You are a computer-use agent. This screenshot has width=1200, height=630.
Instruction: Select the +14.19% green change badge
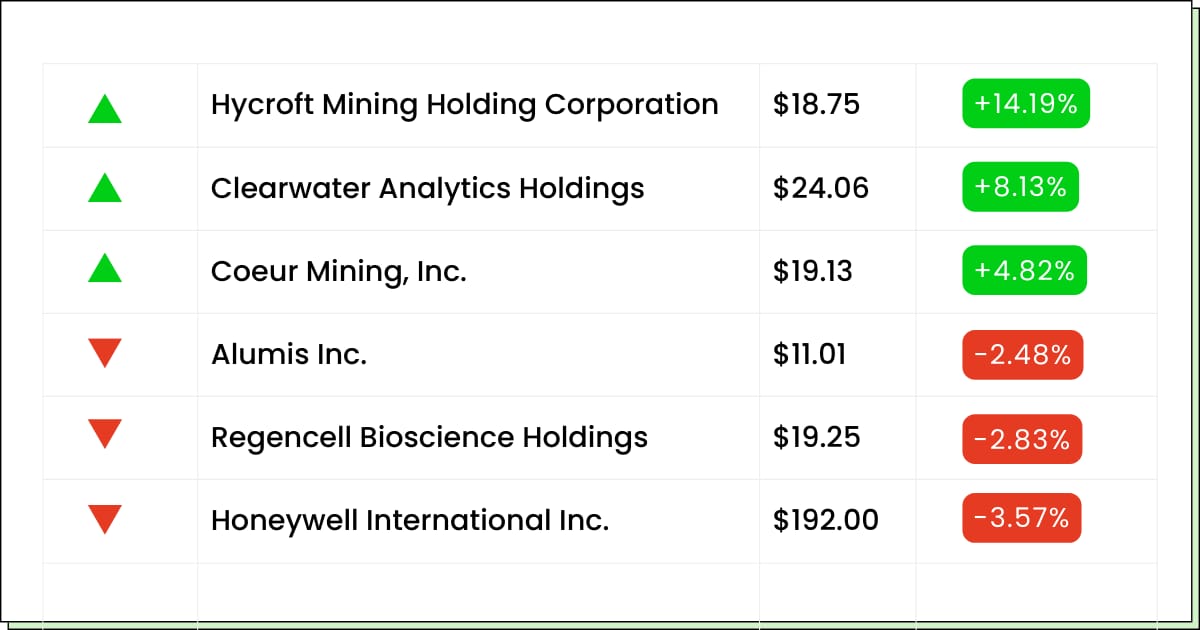pos(1026,104)
